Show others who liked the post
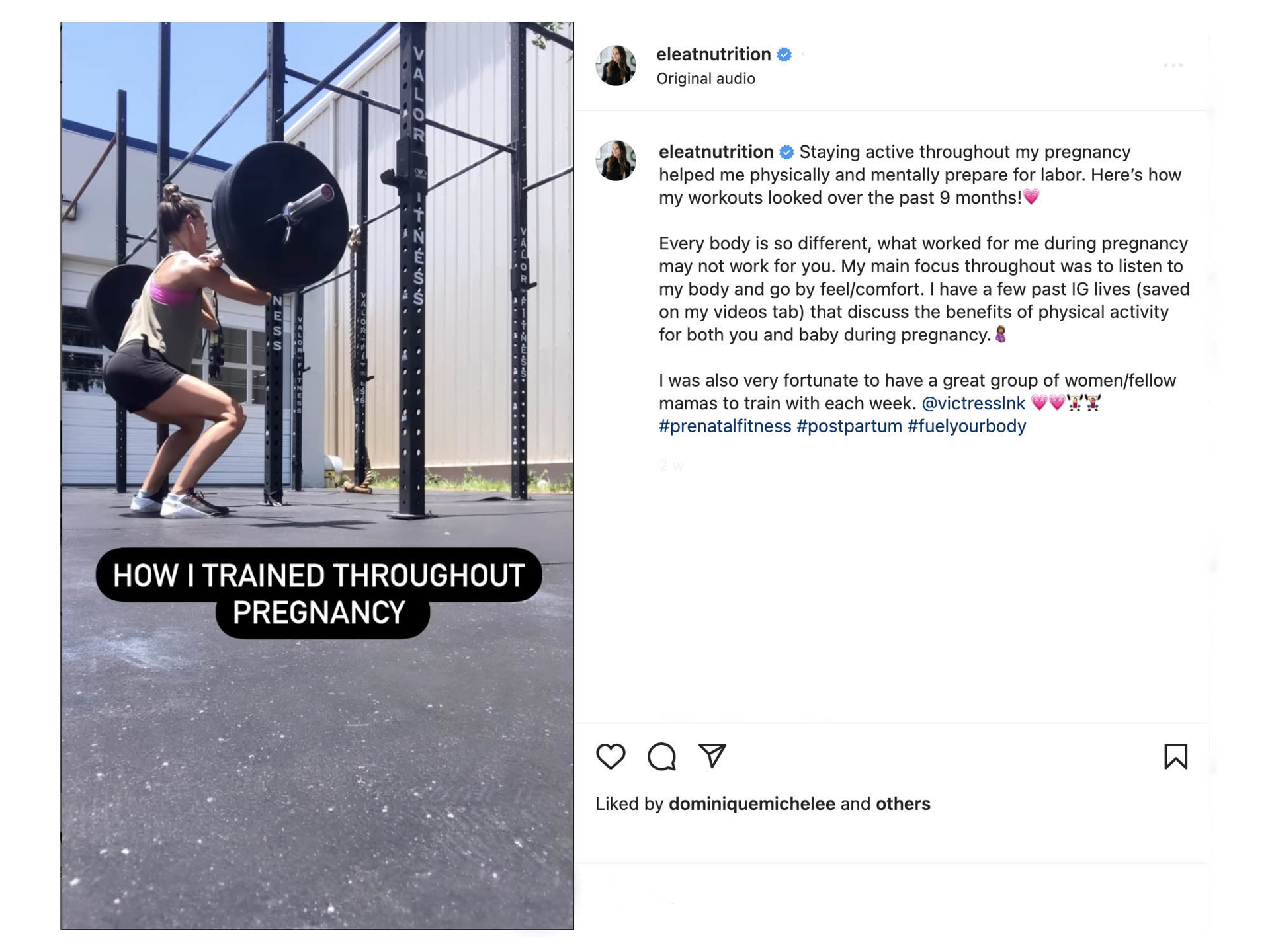Viewport: 1270px width, 952px height. pos(903,804)
